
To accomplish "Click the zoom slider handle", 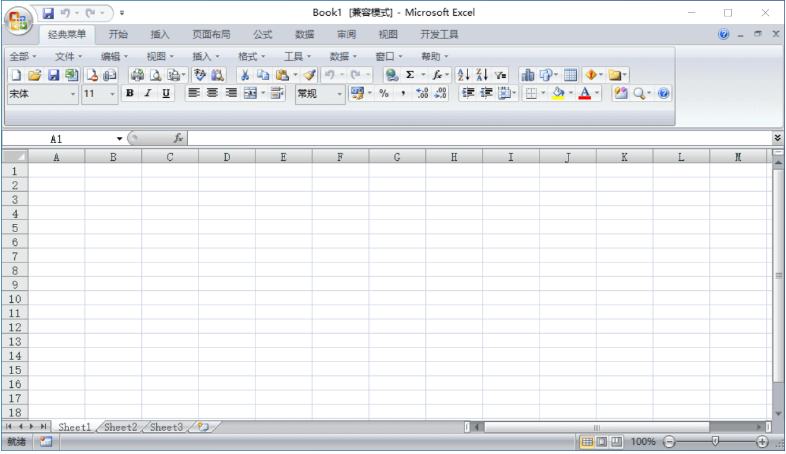I will 715,441.
